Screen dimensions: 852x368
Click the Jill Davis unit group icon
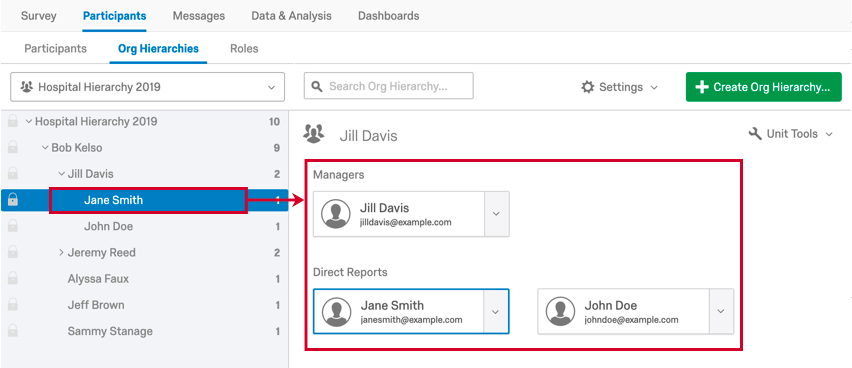(314, 134)
